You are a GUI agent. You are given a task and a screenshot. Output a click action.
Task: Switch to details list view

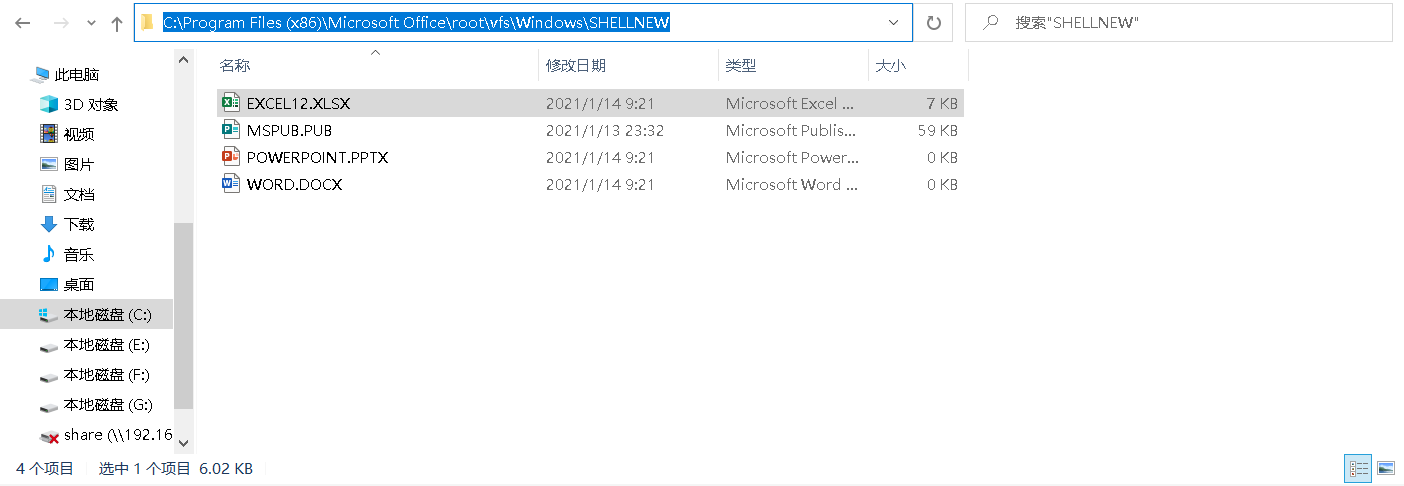[1358, 468]
